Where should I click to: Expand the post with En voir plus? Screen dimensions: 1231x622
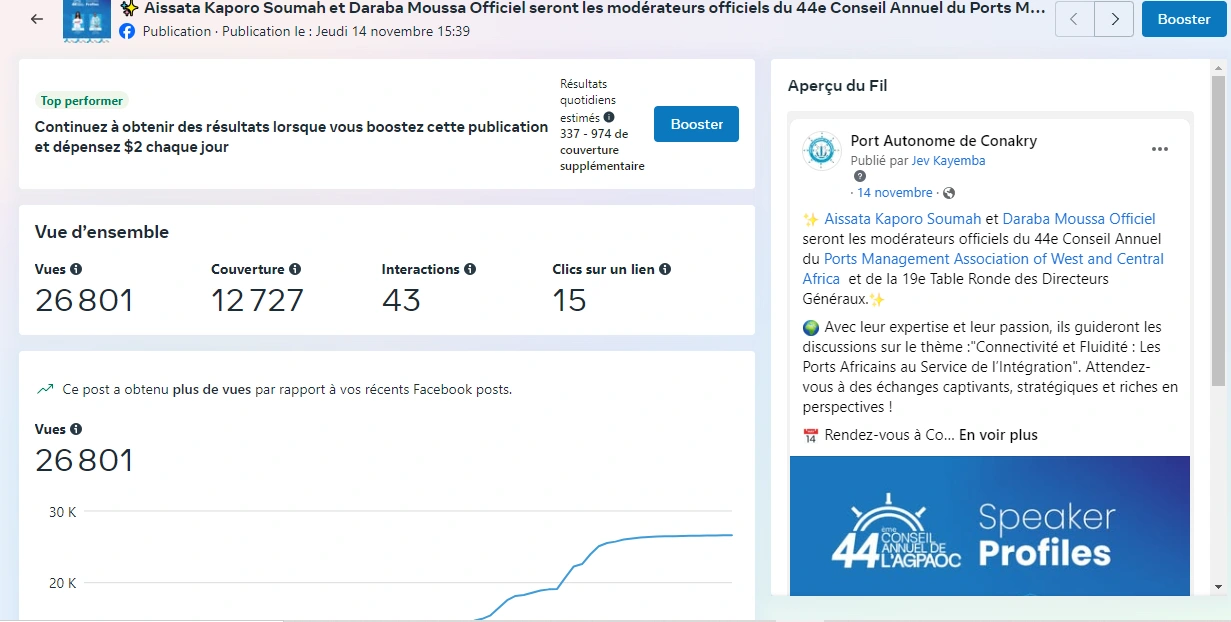[998, 435]
